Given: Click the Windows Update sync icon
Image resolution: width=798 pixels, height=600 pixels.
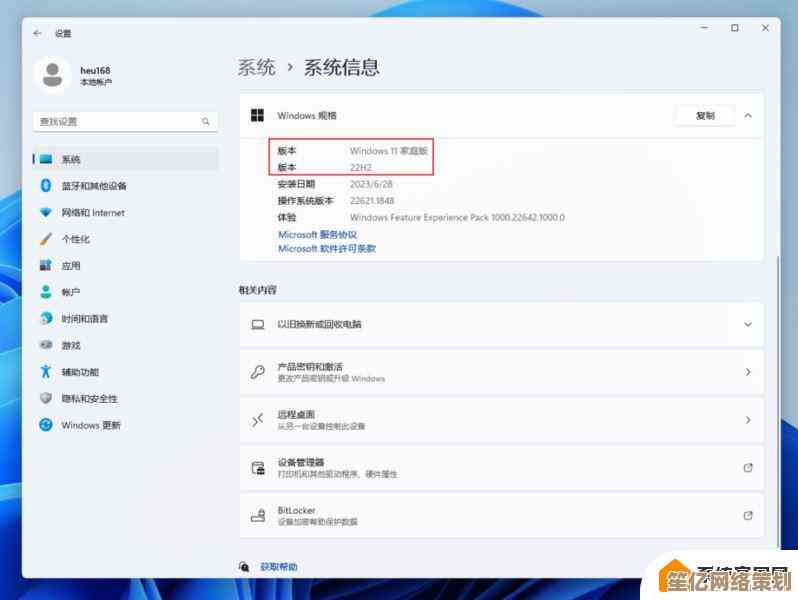Looking at the screenshot, I should [x=45, y=425].
